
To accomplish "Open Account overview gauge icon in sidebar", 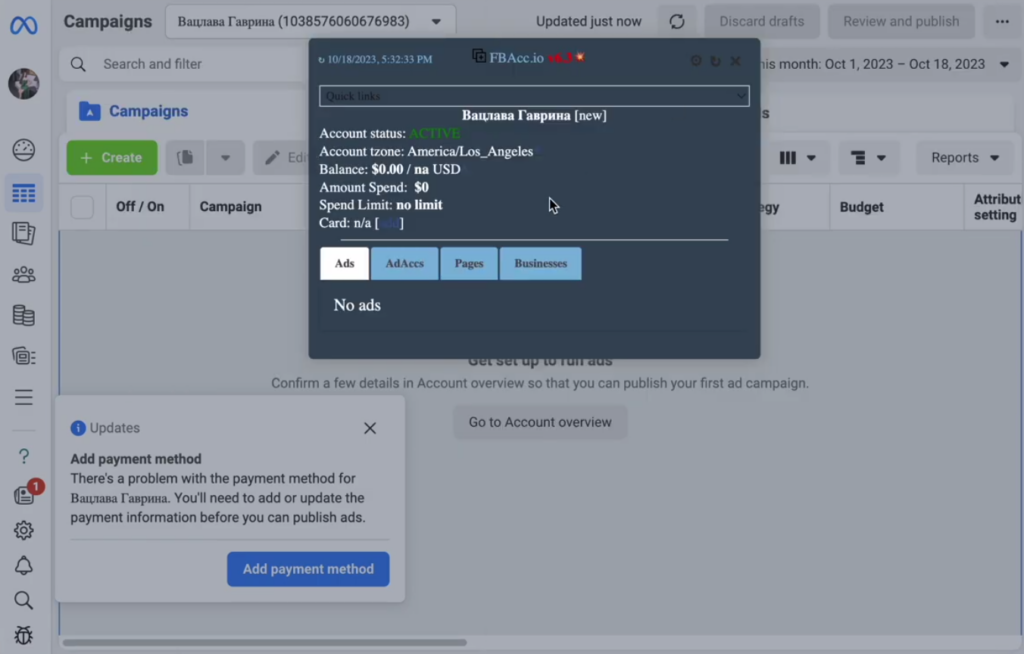I will pyautogui.click(x=24, y=150).
